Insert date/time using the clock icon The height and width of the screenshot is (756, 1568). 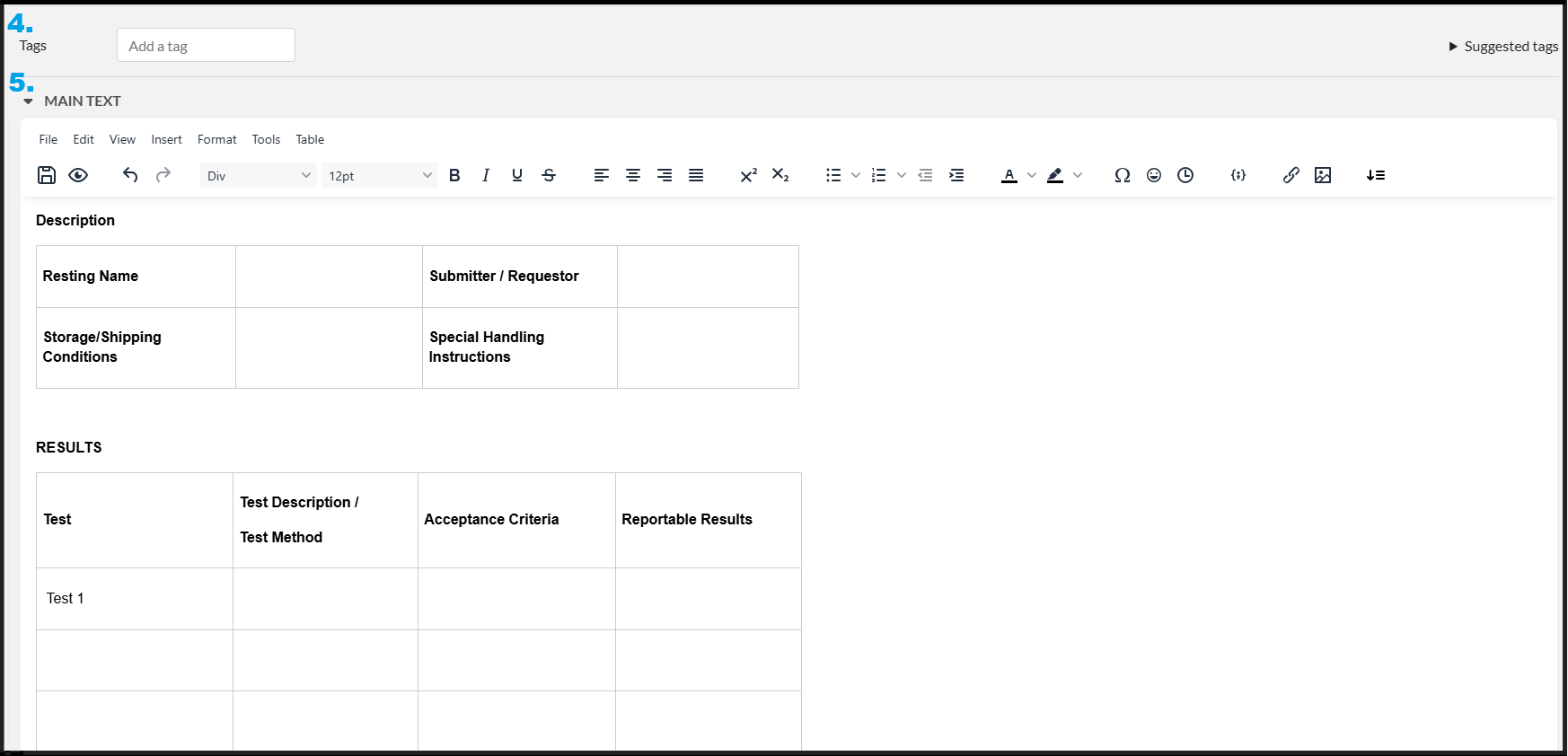pyautogui.click(x=1185, y=175)
